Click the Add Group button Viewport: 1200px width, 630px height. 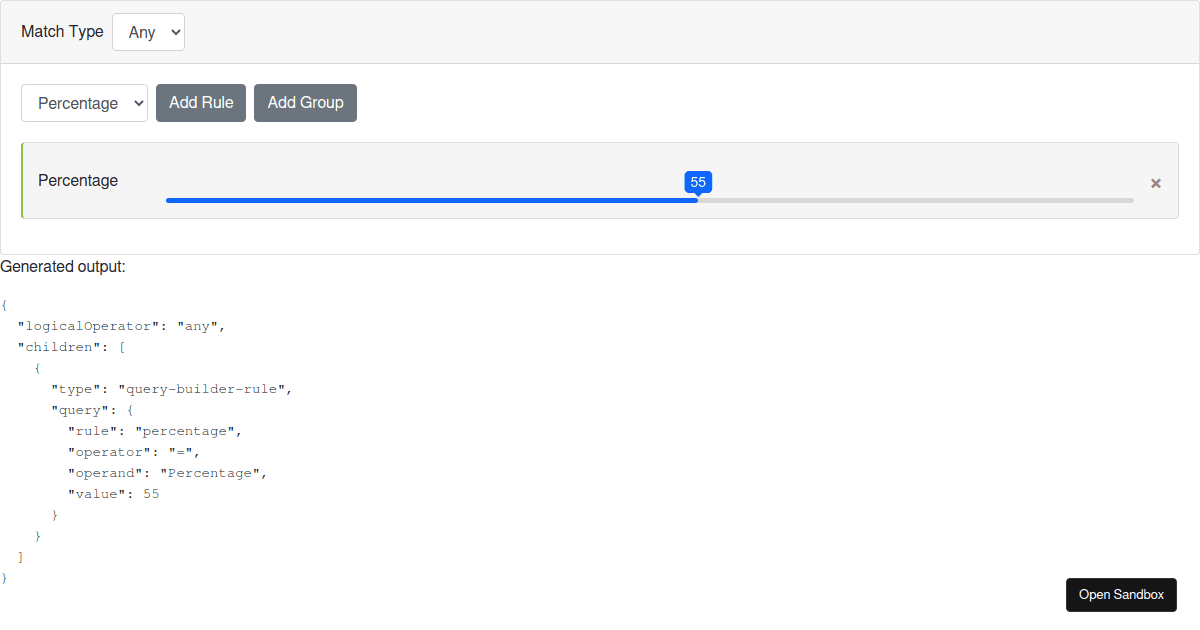[x=305, y=102]
